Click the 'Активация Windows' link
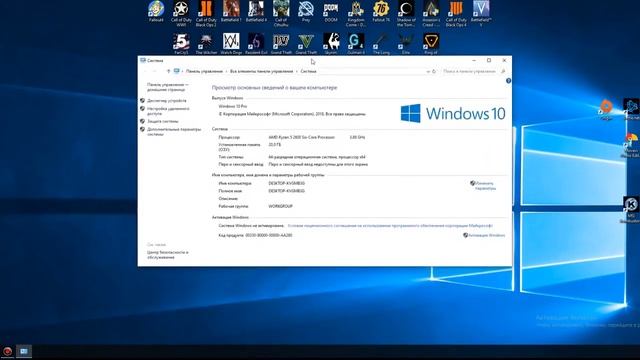This screenshot has width=640, height=360. (x=487, y=236)
